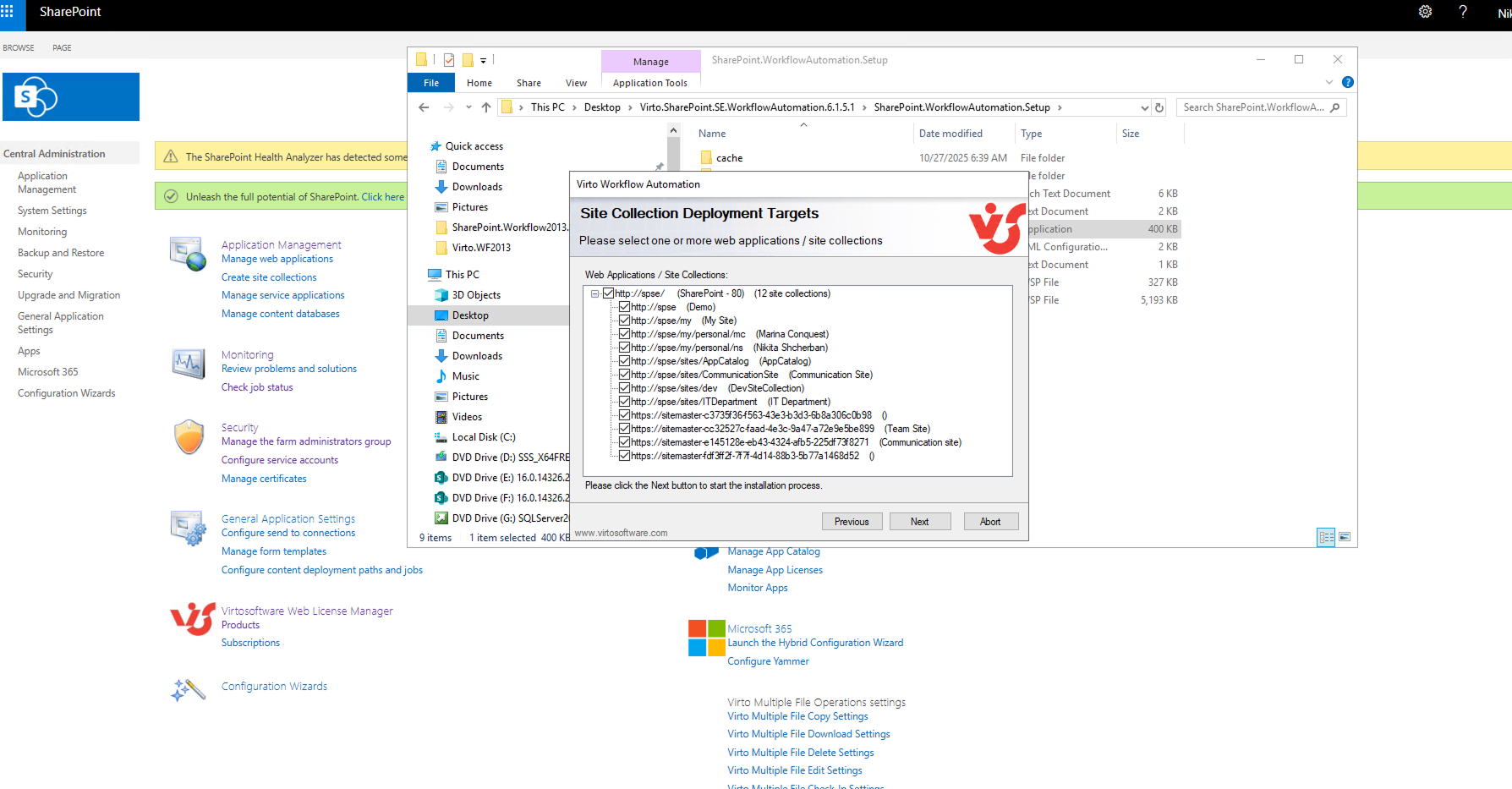Open the Quick Access Toolbar customize dropdown
The image size is (1512, 789).
484,59
